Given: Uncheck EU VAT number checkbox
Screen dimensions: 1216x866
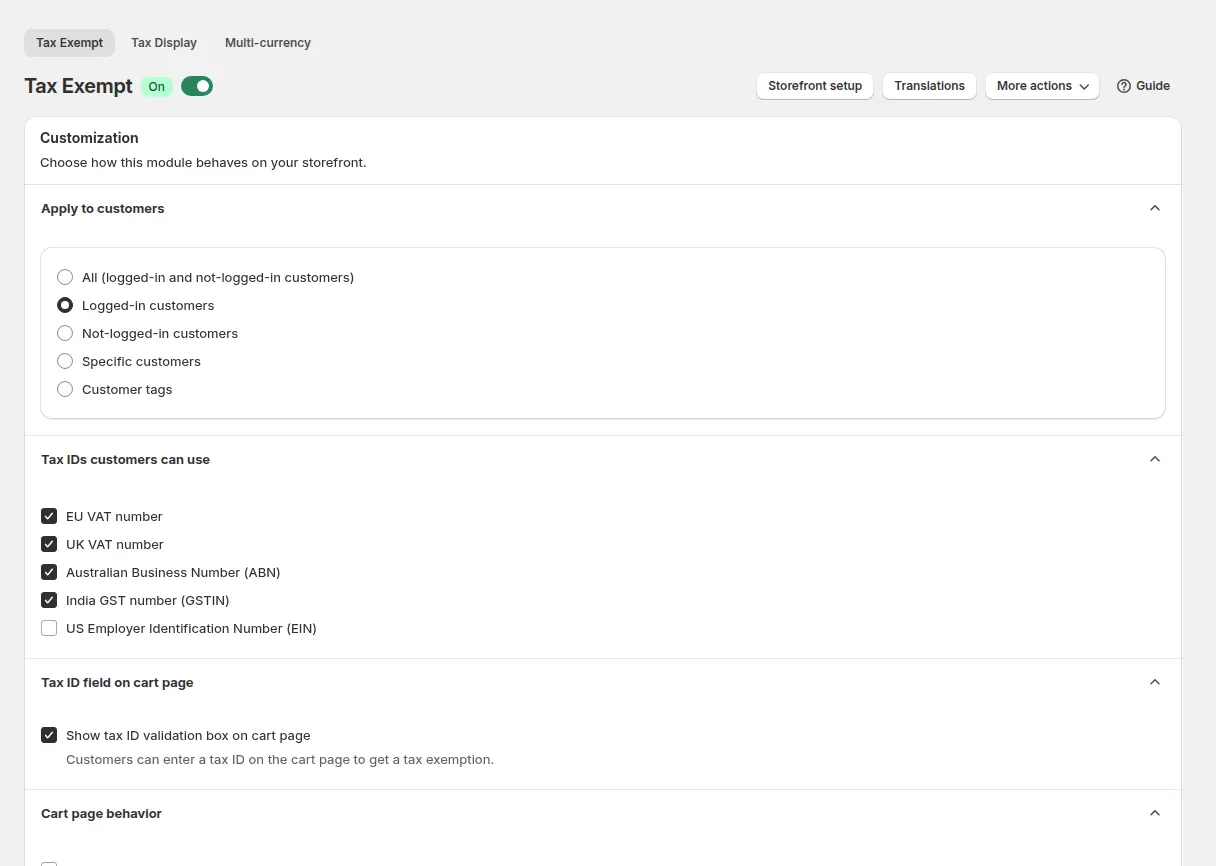Looking at the screenshot, I should click(x=49, y=516).
